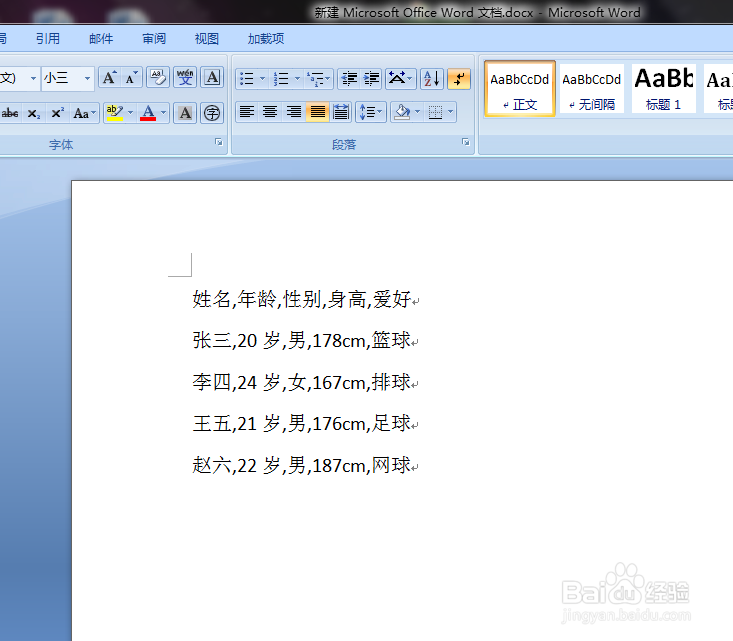Click the Clear Formatting eraser icon
Image resolution: width=733 pixels, height=641 pixels.
point(158,78)
